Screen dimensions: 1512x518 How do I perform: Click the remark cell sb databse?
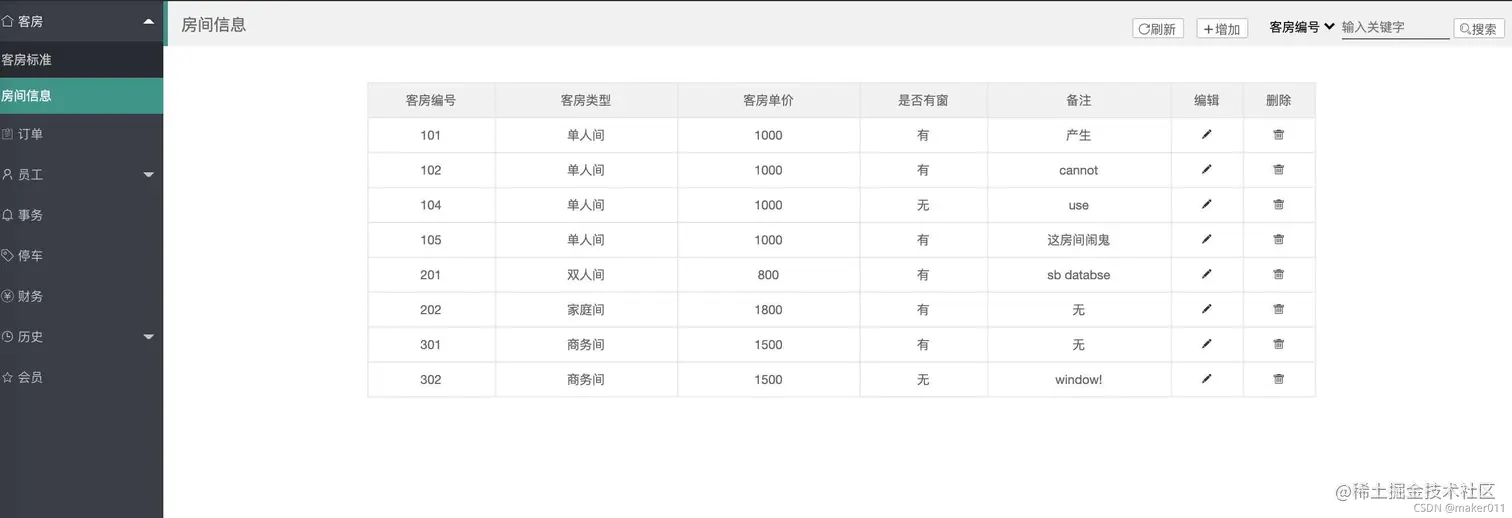pos(1078,275)
